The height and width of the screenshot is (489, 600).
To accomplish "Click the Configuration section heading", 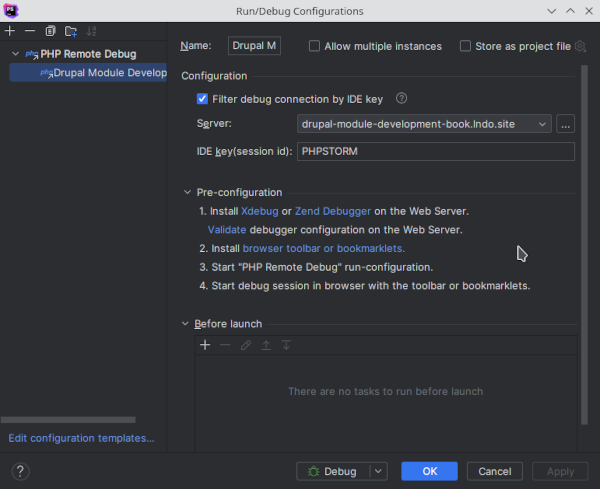I will pos(214,76).
